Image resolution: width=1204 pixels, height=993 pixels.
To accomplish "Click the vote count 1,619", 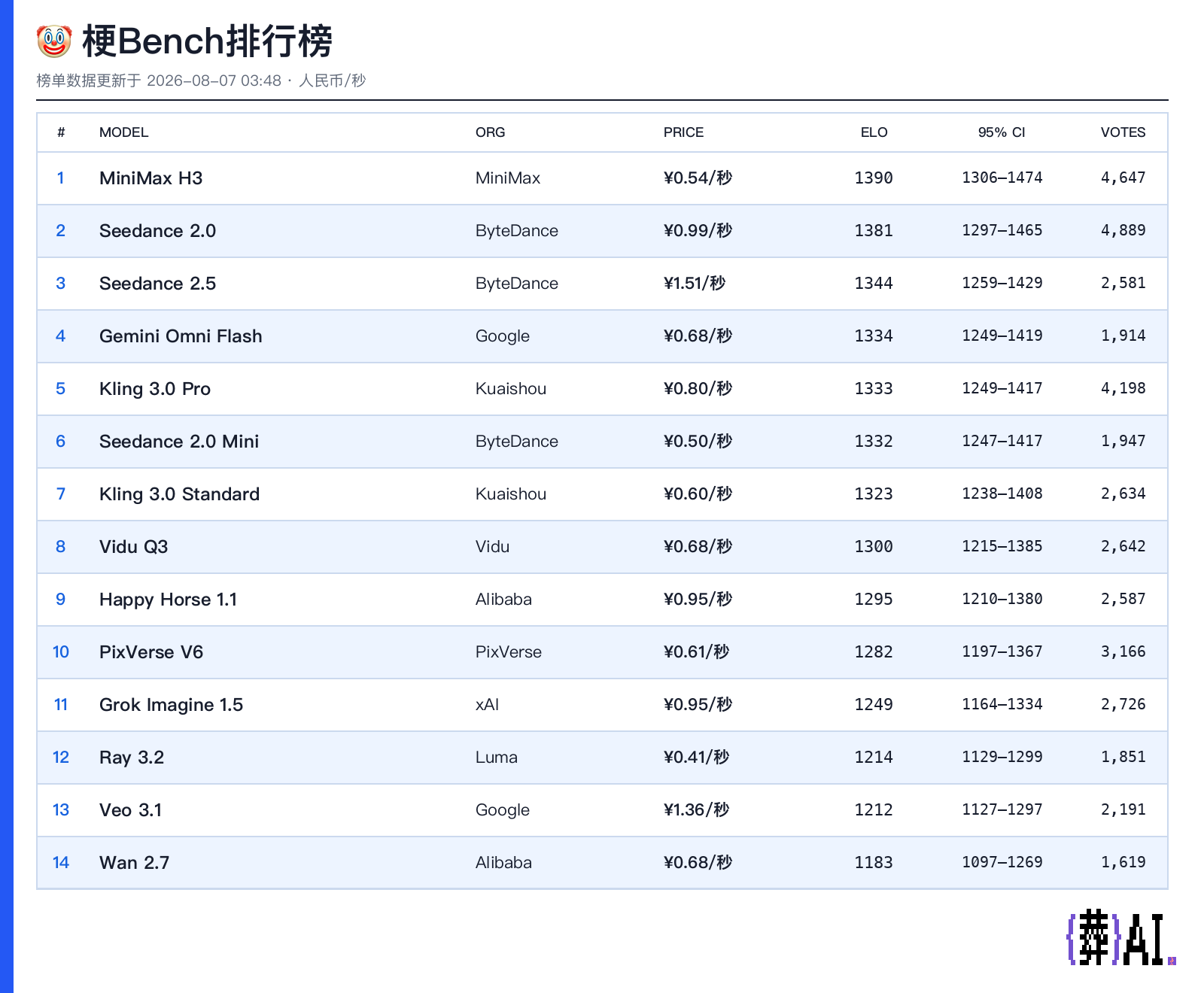I will coord(1123,863).
